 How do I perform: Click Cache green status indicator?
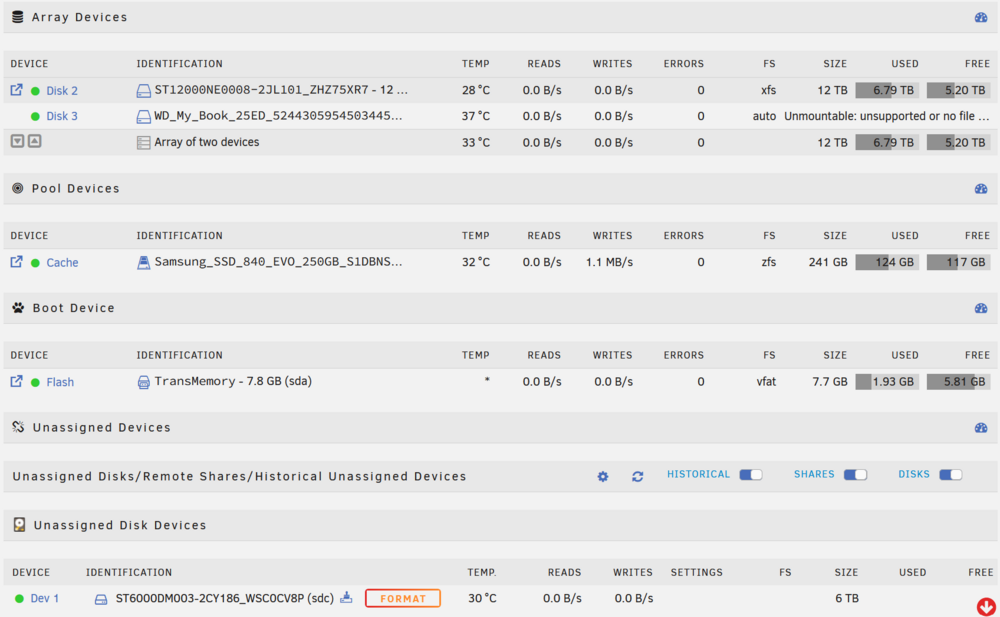(x=35, y=263)
